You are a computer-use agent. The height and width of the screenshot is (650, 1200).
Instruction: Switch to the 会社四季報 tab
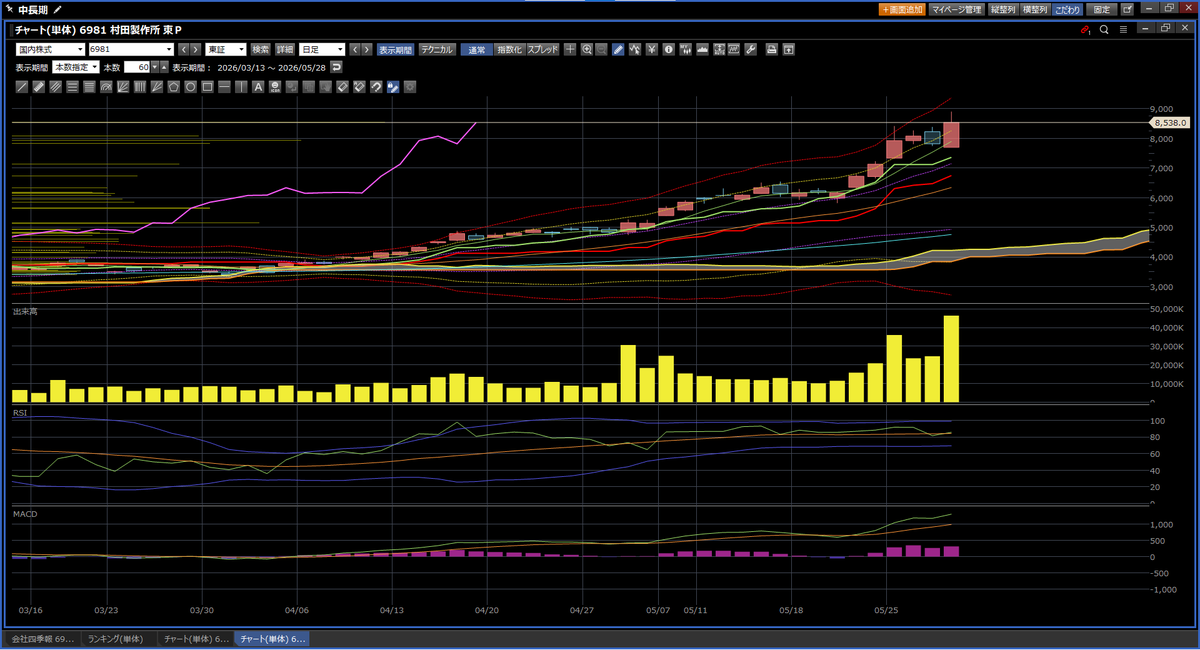pyautogui.click(x=41, y=638)
